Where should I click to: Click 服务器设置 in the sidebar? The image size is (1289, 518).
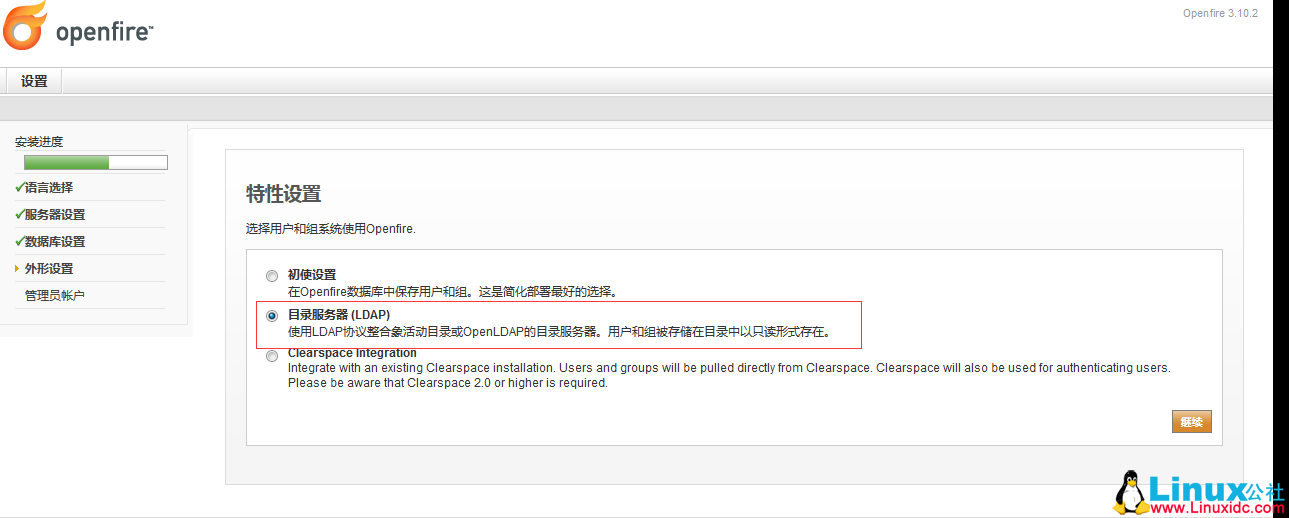(55, 214)
